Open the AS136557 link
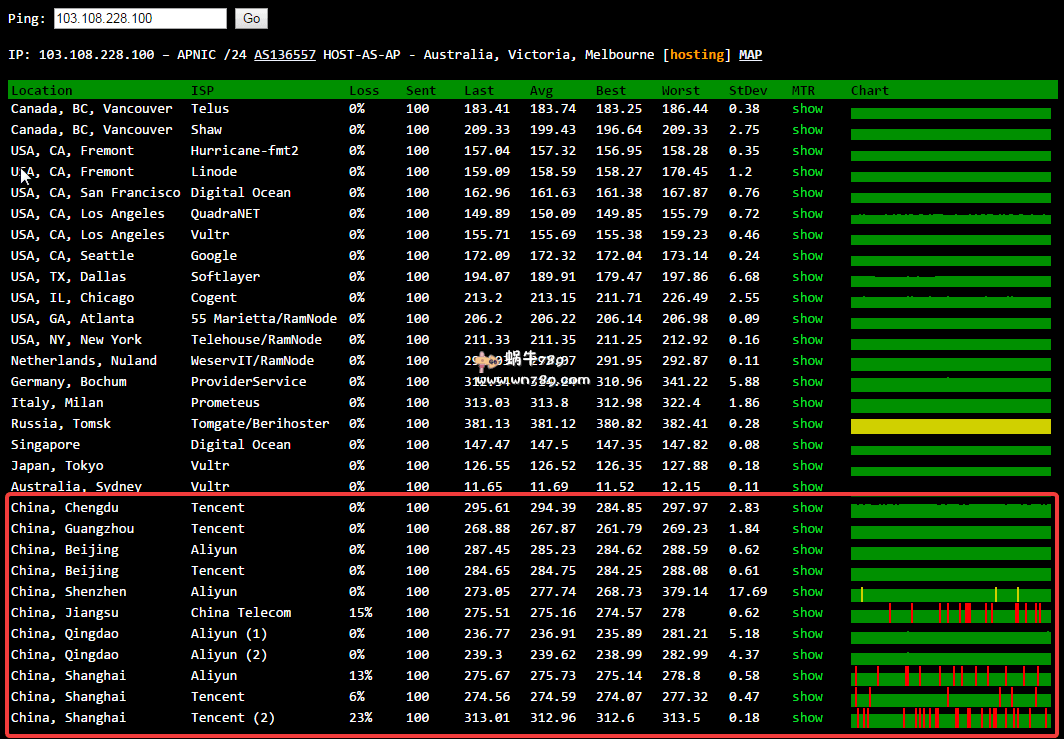The width and height of the screenshot is (1064, 739). click(285, 55)
